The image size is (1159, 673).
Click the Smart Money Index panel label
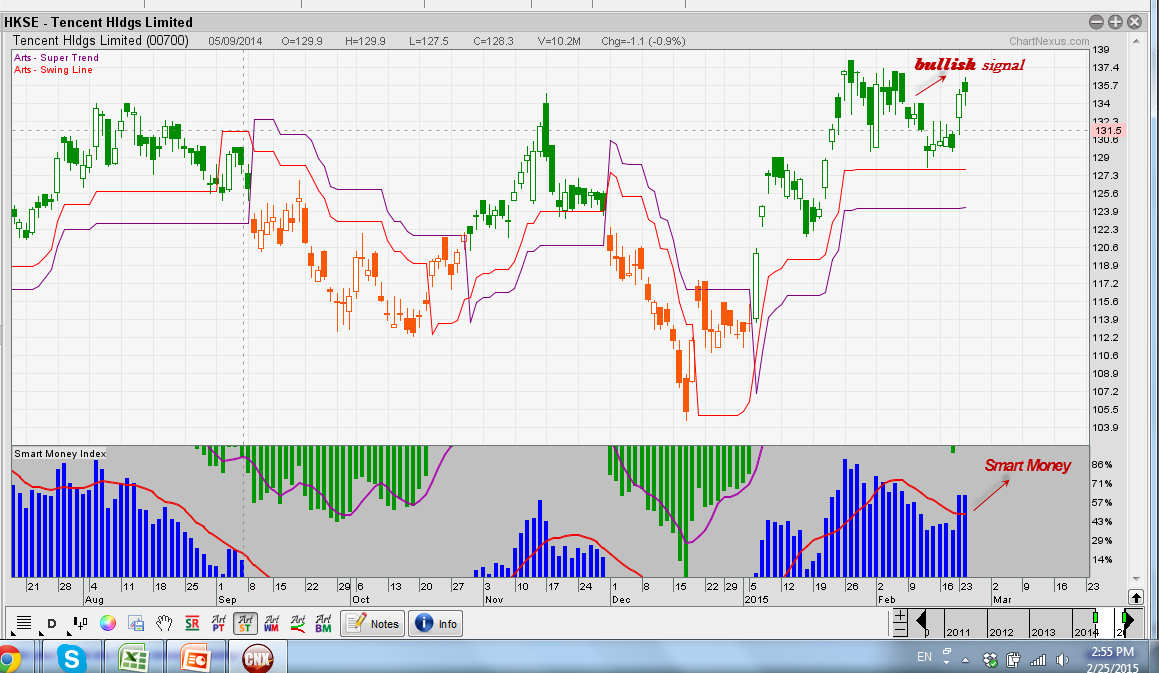(60, 453)
